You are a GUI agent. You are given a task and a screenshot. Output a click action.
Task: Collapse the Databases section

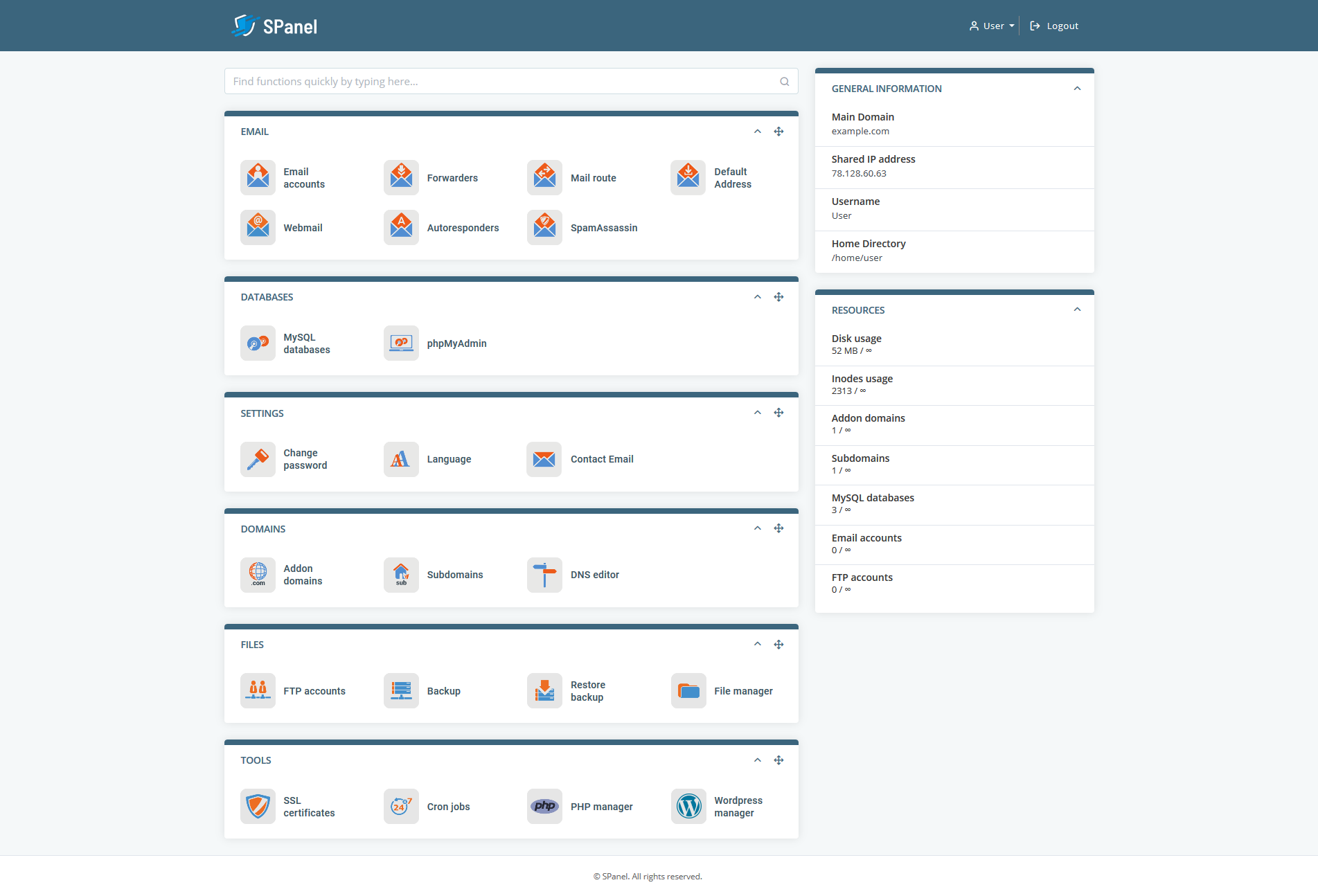click(758, 297)
